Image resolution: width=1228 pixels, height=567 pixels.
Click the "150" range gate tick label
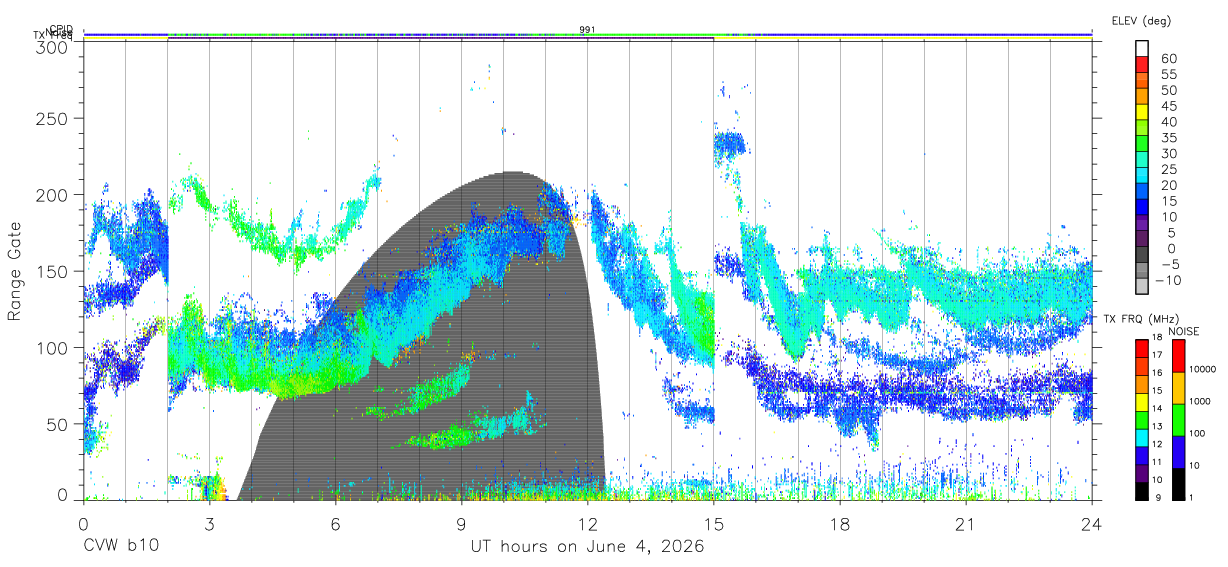pos(54,271)
